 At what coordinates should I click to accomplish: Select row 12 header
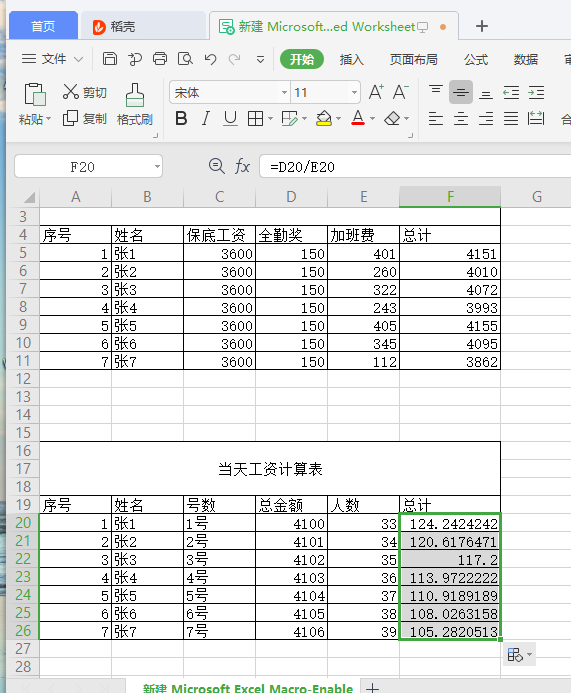click(23, 379)
